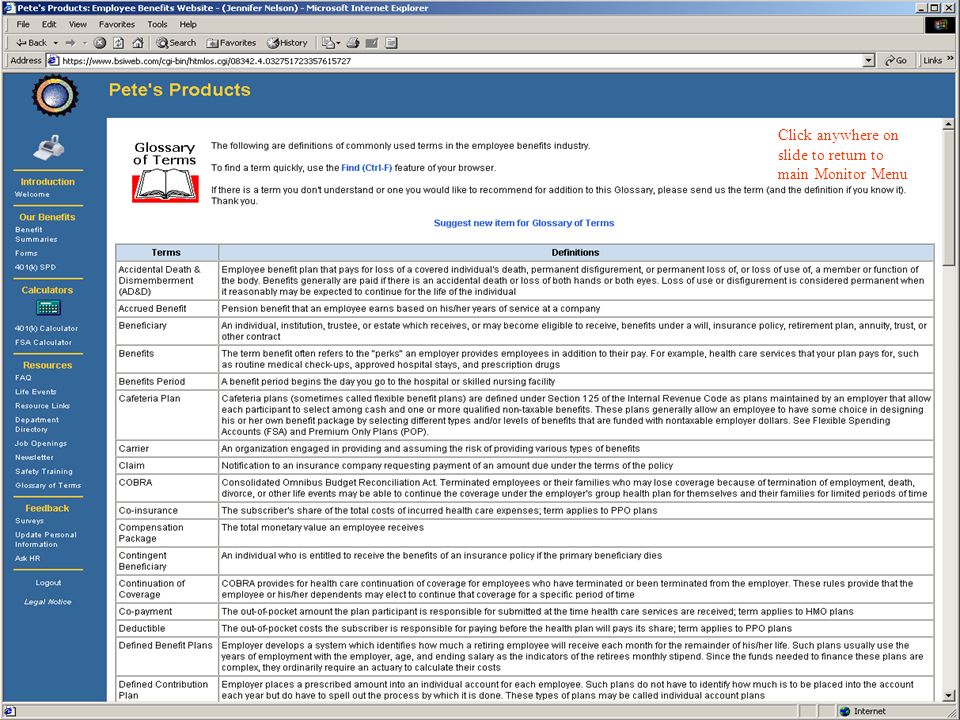Click the Cafeteria Plan term cell
The width and height of the screenshot is (960, 720).
point(167,415)
